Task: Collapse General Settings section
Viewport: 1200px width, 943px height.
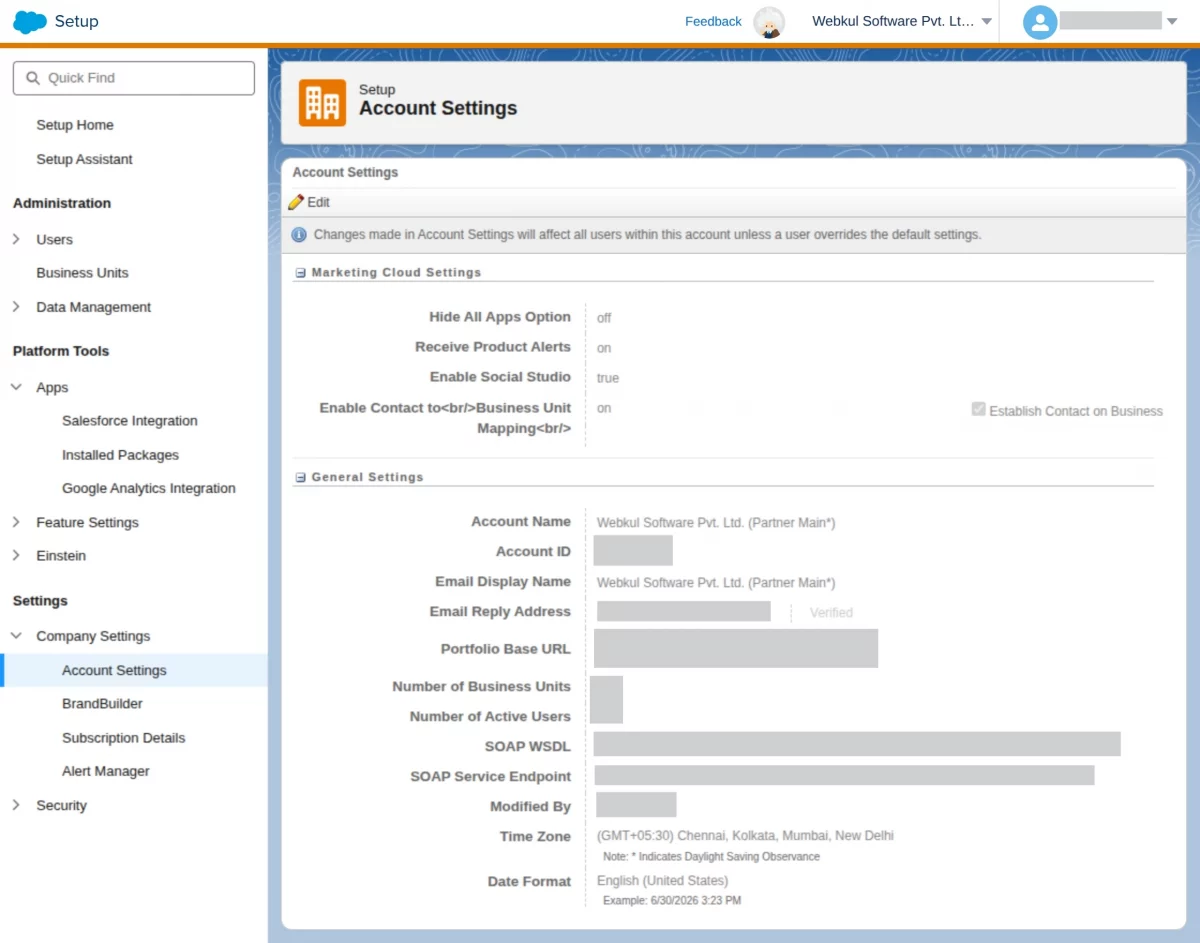Action: pyautogui.click(x=300, y=478)
